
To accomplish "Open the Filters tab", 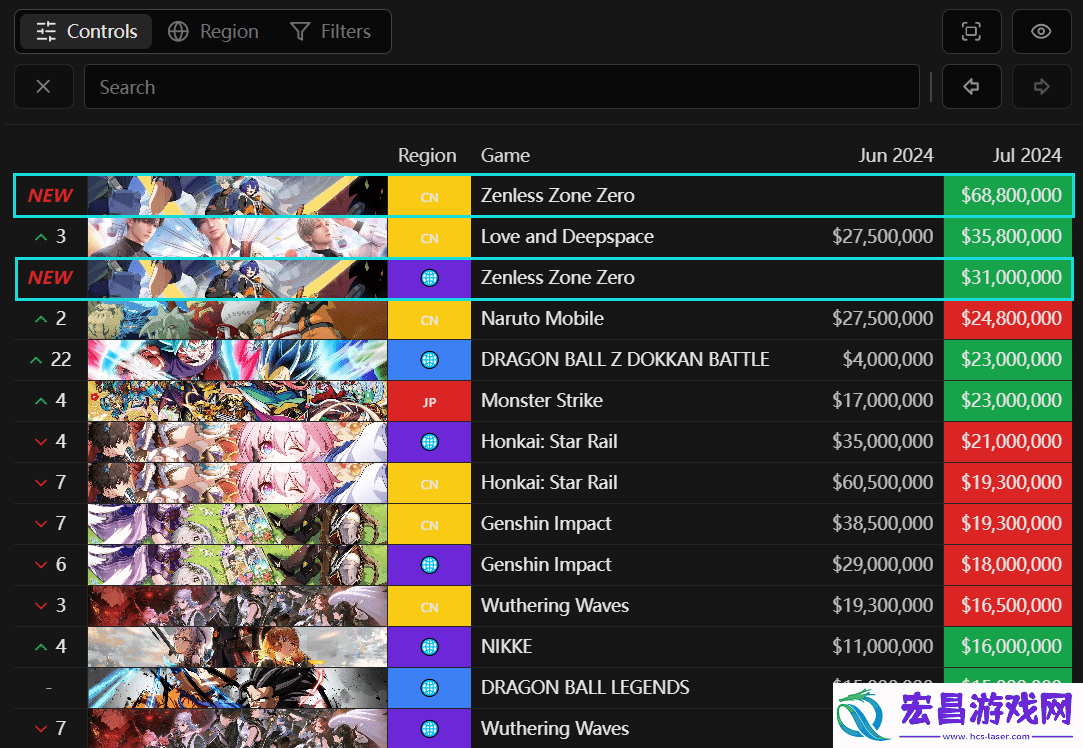I will click(331, 32).
